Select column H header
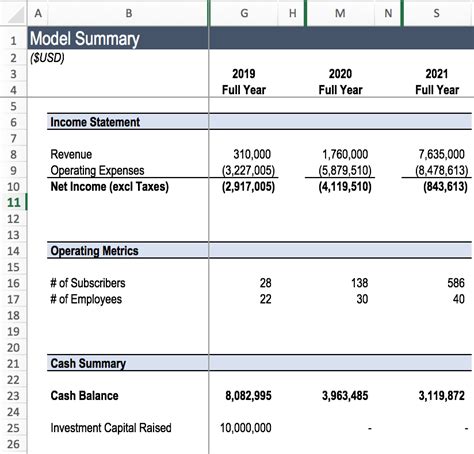 click(x=292, y=13)
